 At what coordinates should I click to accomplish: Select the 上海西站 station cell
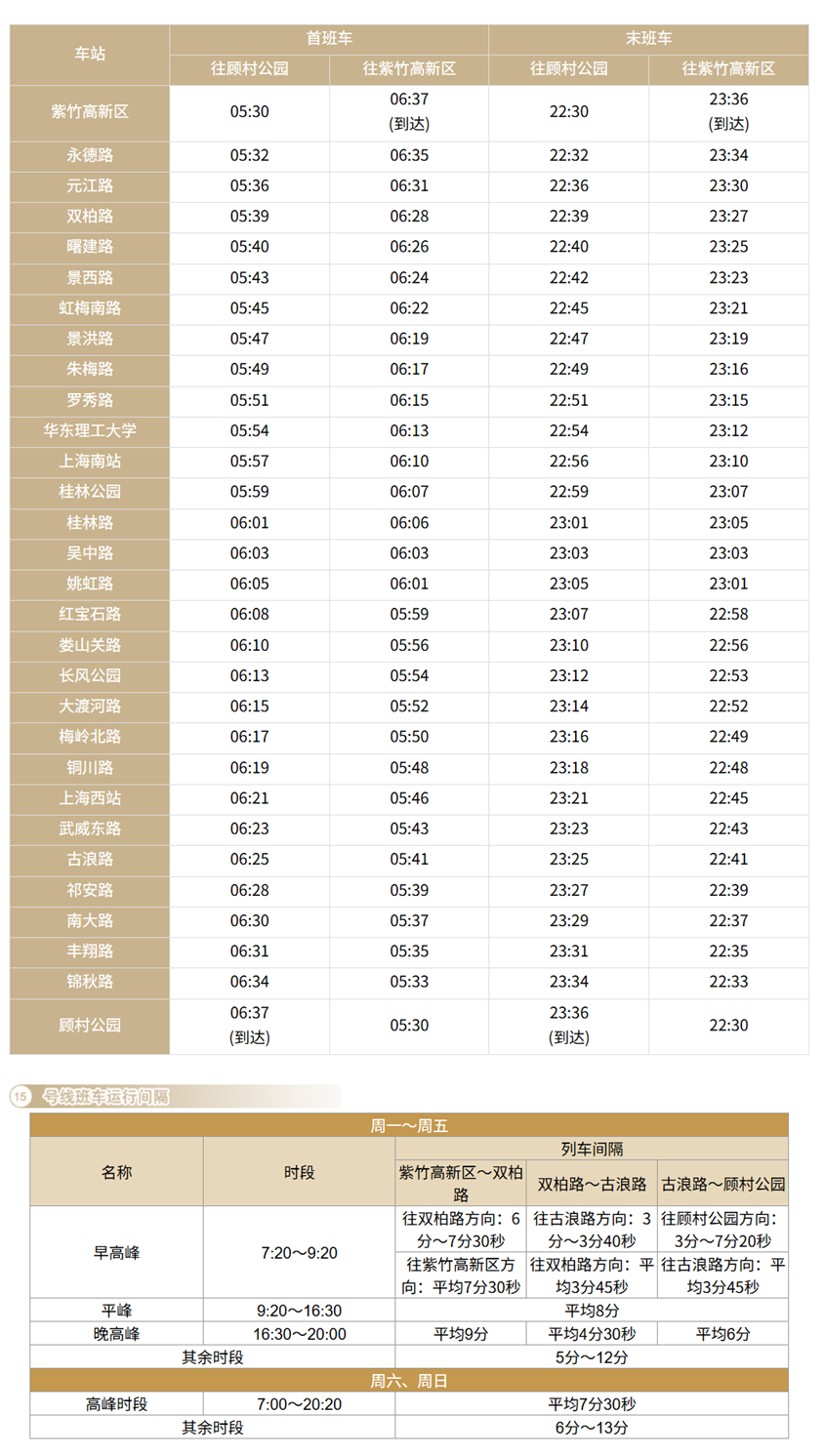(90, 798)
